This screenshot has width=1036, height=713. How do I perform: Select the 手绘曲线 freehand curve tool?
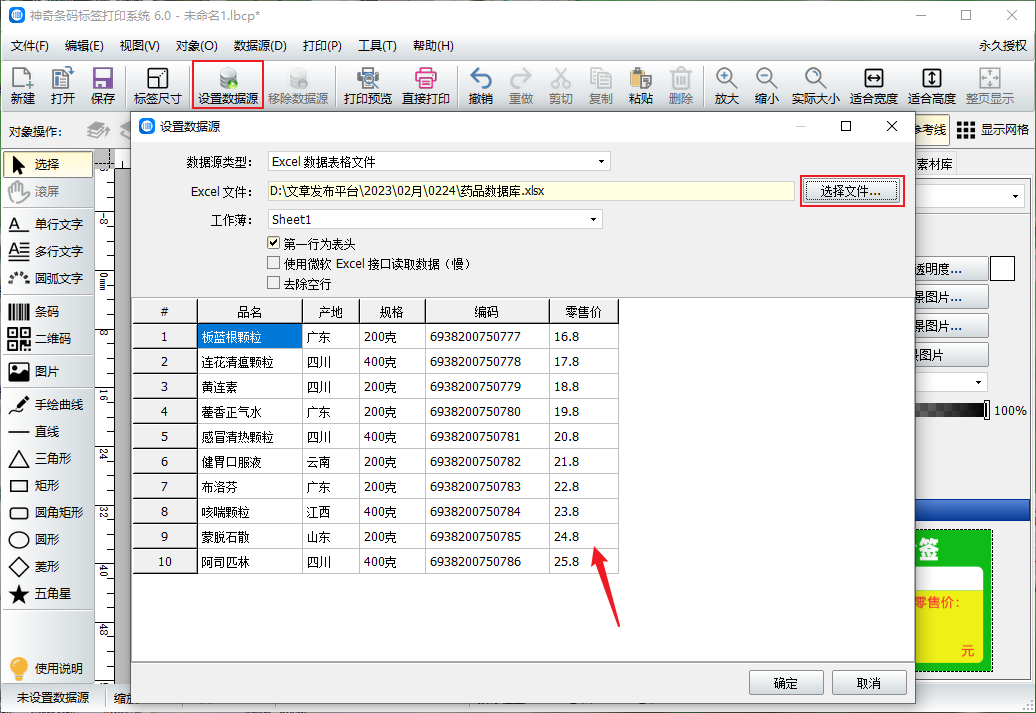[48, 404]
